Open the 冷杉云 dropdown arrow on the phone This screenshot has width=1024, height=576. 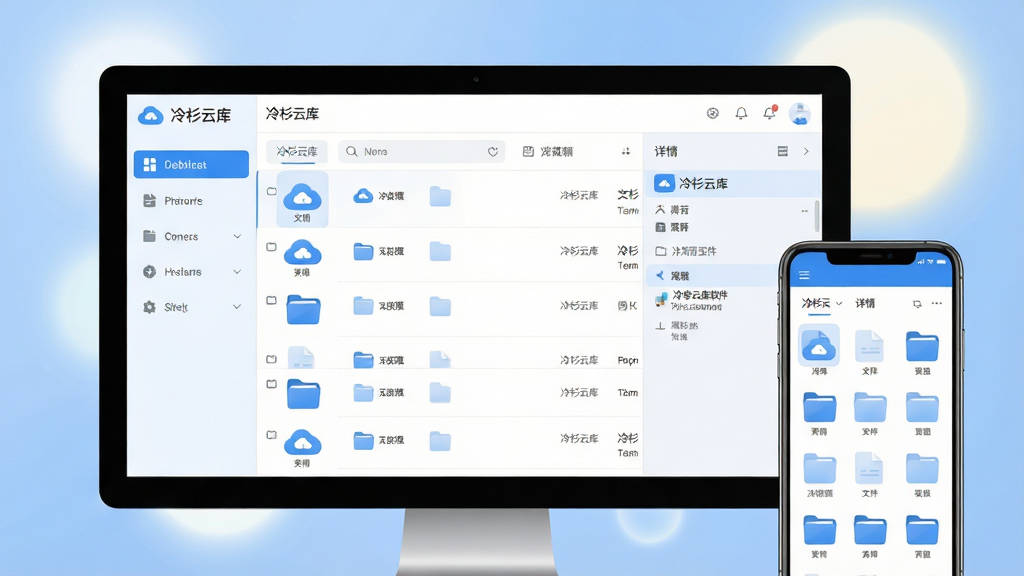(839, 304)
